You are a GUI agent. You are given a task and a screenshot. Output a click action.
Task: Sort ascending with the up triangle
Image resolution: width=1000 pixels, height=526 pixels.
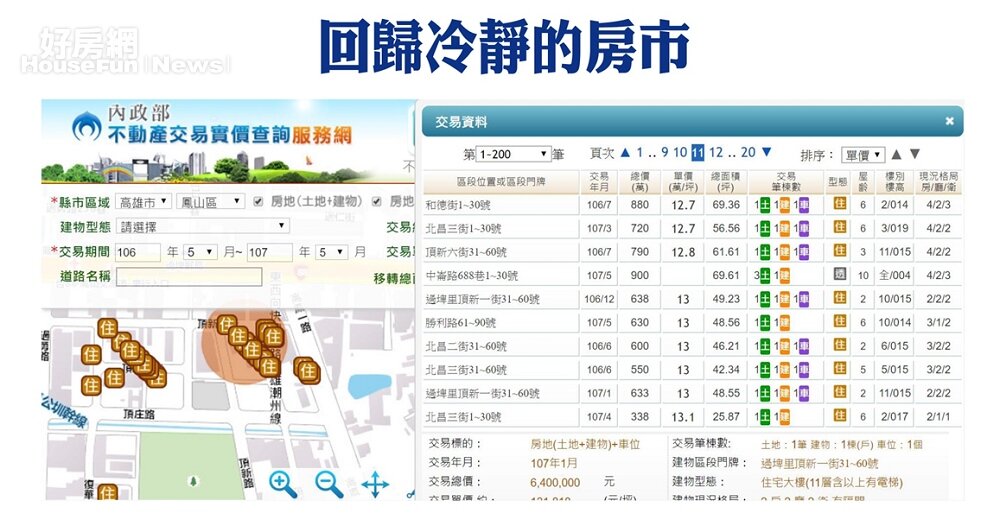tap(897, 154)
